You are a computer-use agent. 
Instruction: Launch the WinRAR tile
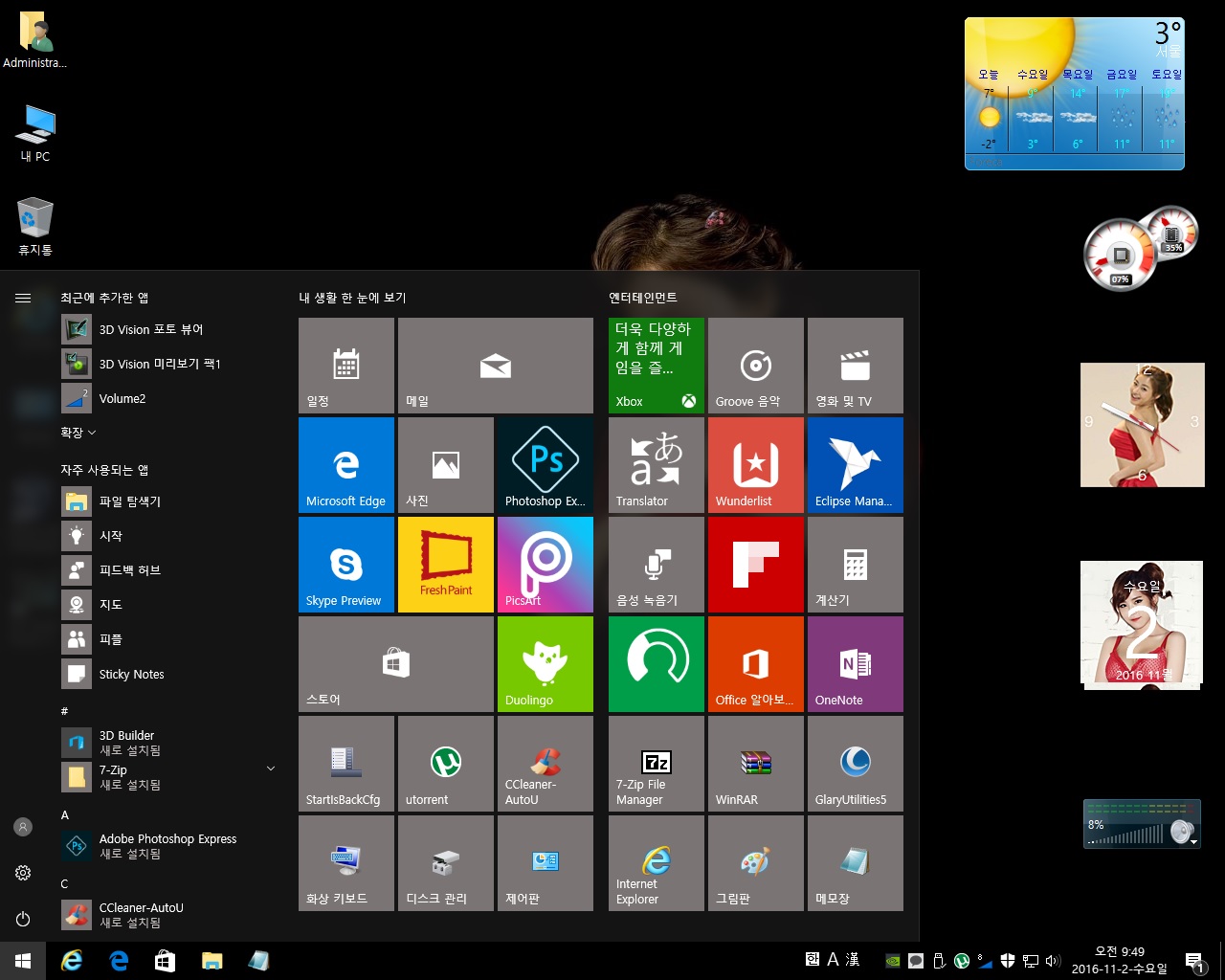[x=756, y=764]
